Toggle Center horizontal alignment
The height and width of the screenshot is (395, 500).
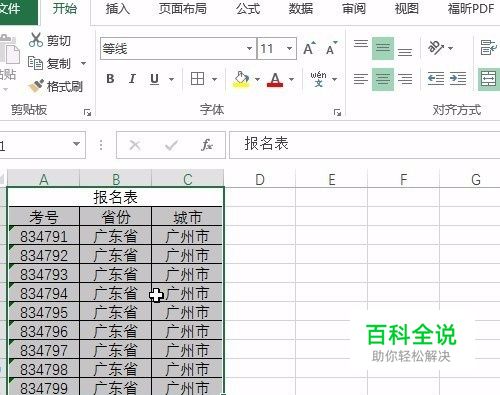pyautogui.click(x=383, y=79)
